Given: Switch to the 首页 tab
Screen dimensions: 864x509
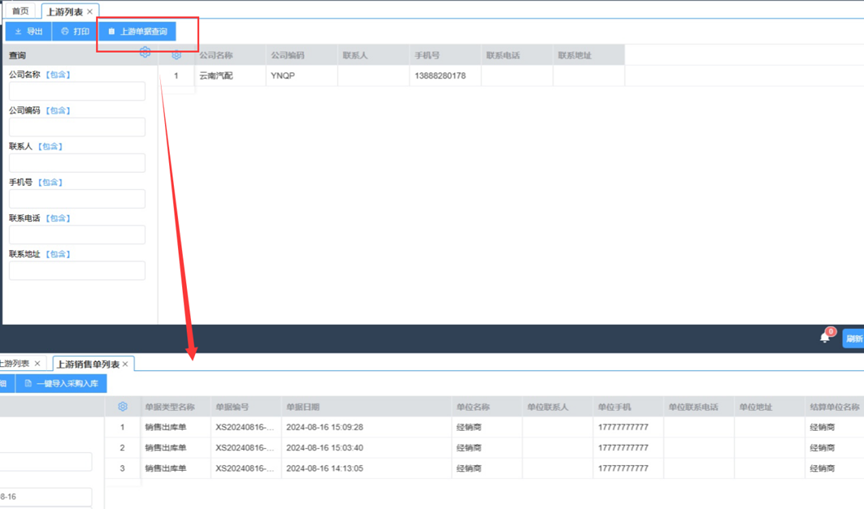Looking at the screenshot, I should coord(20,11).
